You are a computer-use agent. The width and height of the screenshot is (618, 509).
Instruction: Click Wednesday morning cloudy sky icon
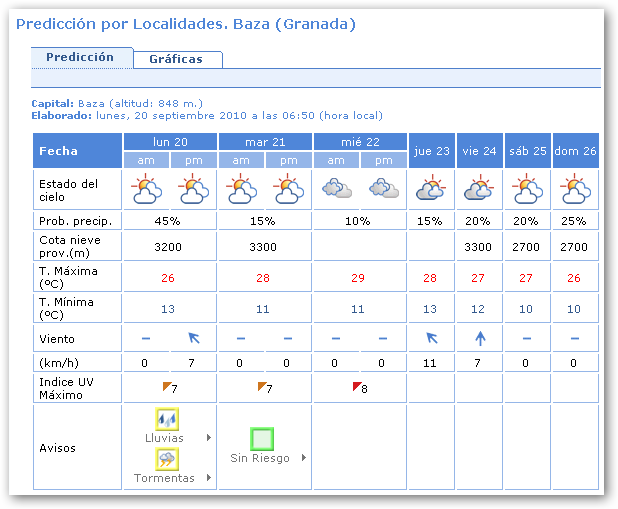336,188
